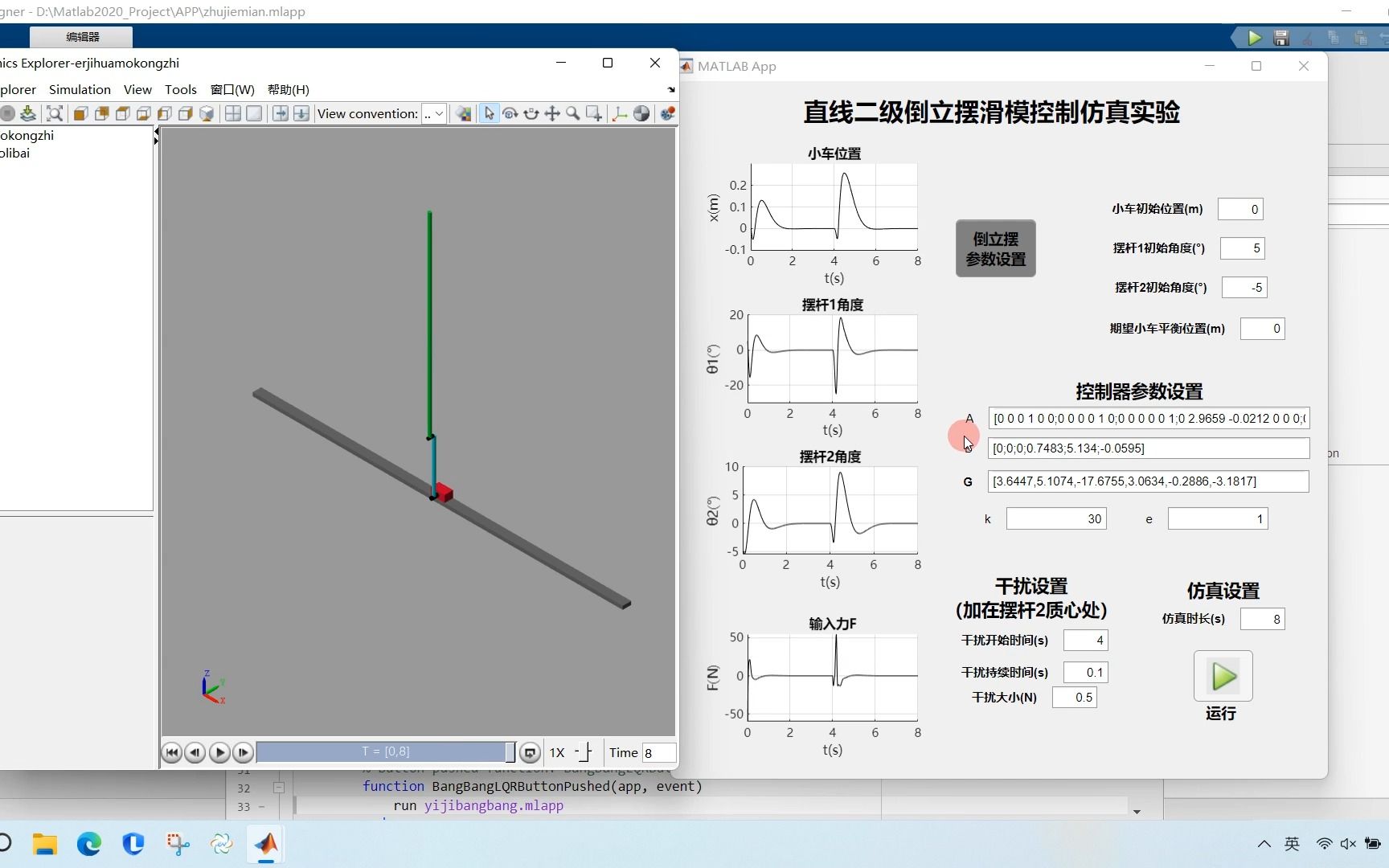The height and width of the screenshot is (868, 1389).
Task: Click the matrix A input field
Action: tap(1149, 418)
